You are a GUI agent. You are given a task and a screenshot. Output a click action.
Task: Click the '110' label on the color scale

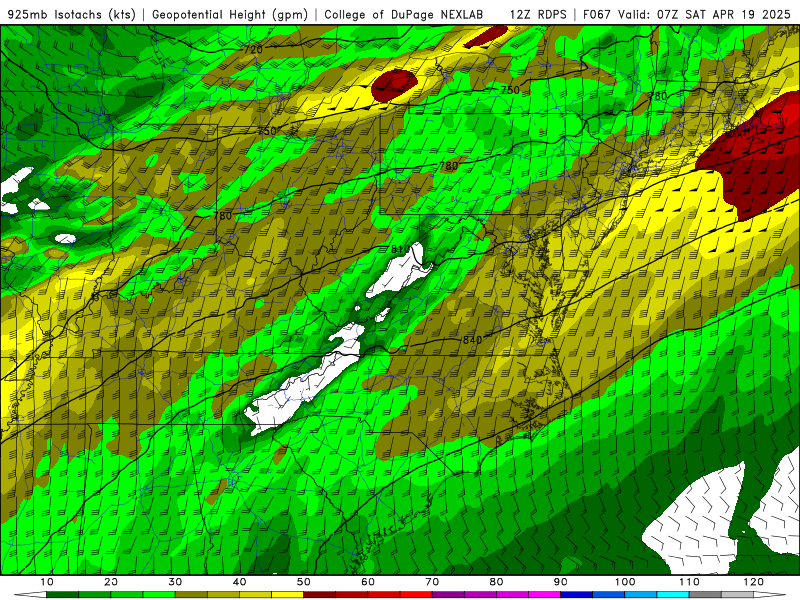tap(689, 582)
